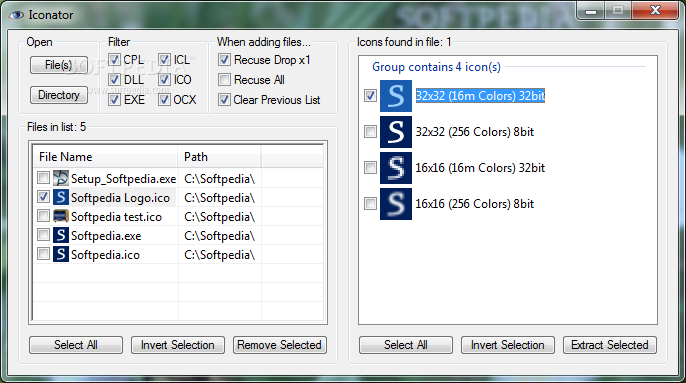Uncheck the CPL filter checkbox
This screenshot has width=686, height=383.
tap(114, 60)
